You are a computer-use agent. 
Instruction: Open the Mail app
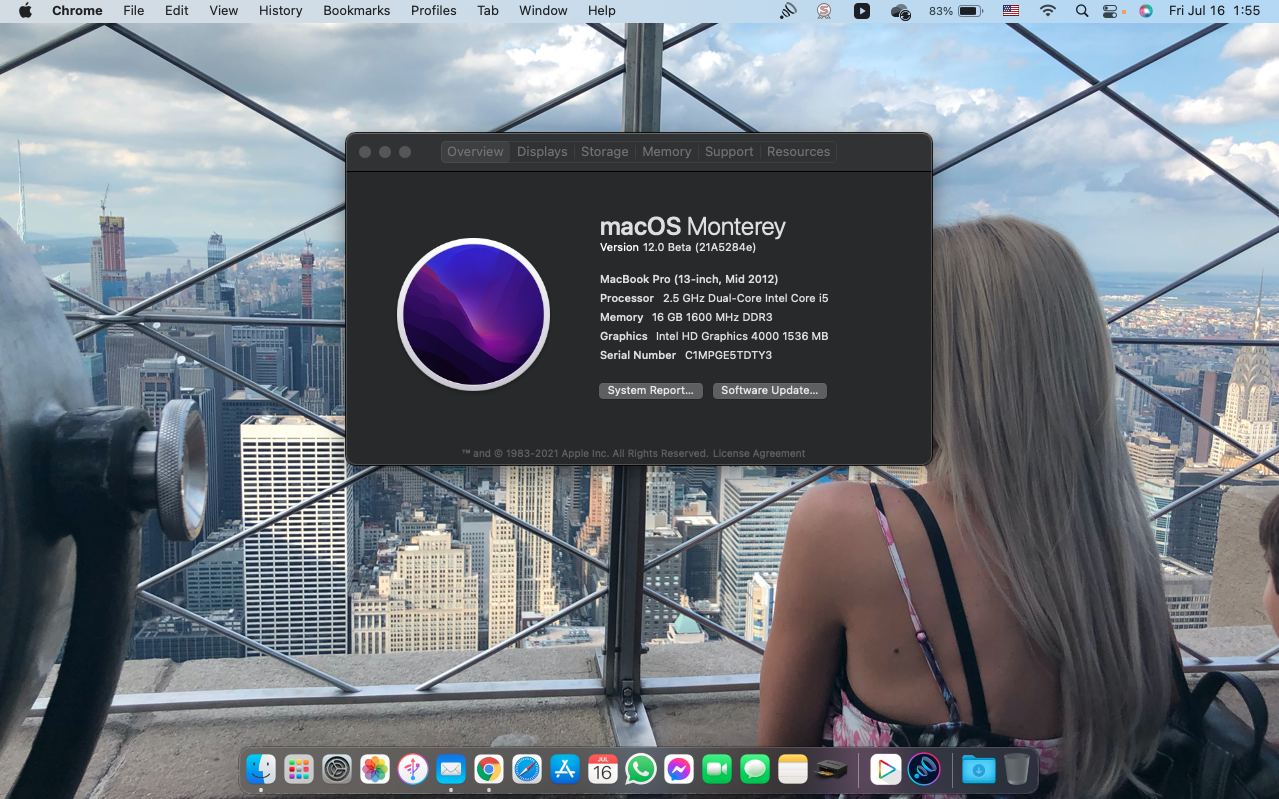pyautogui.click(x=451, y=769)
